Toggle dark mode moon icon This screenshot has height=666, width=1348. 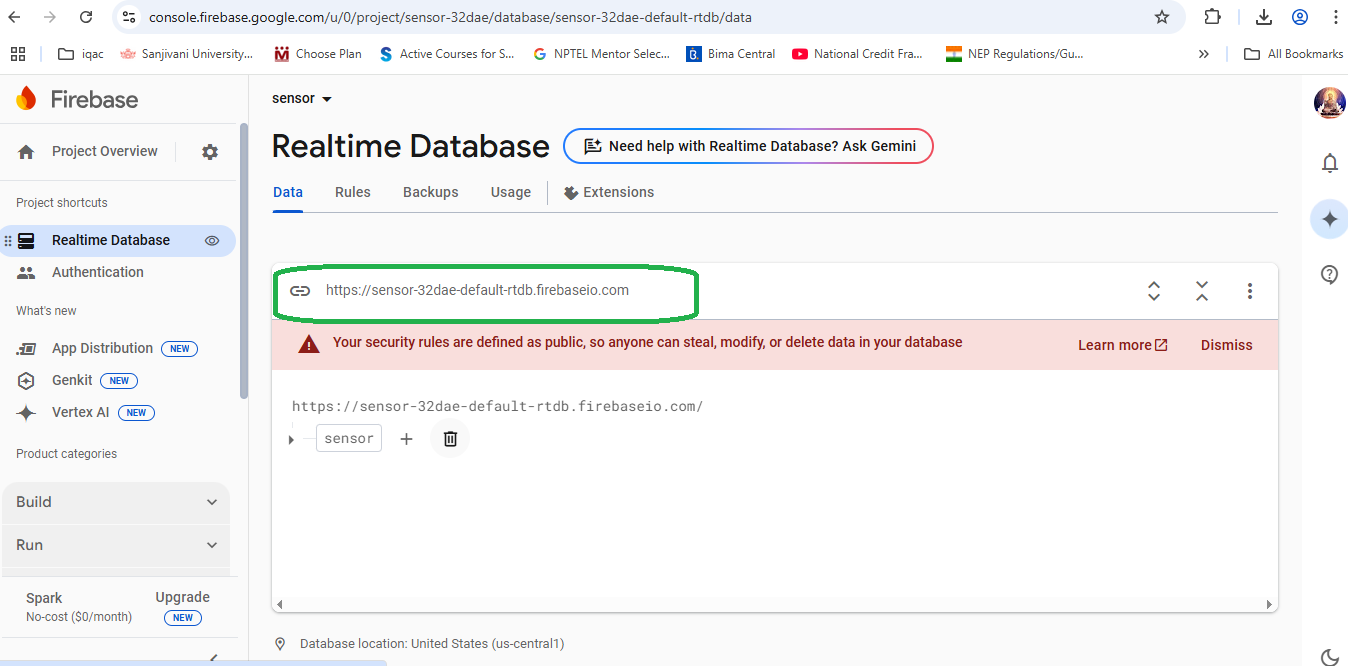coord(1330,657)
